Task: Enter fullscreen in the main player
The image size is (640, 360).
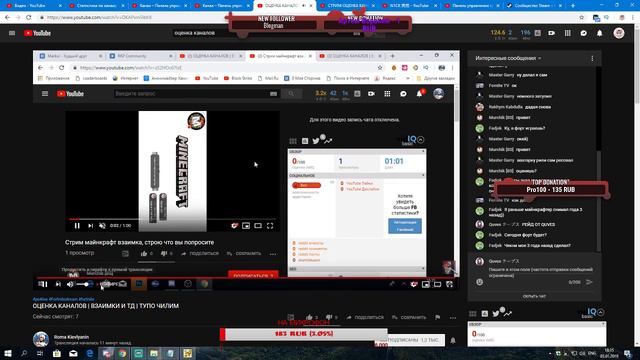Action: click(x=449, y=284)
